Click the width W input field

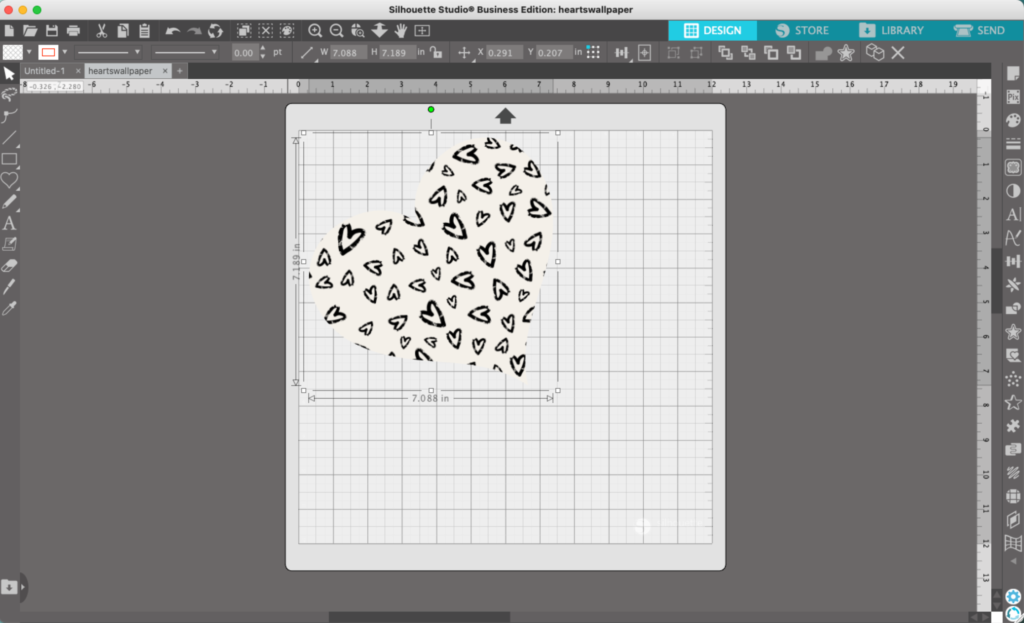(347, 53)
